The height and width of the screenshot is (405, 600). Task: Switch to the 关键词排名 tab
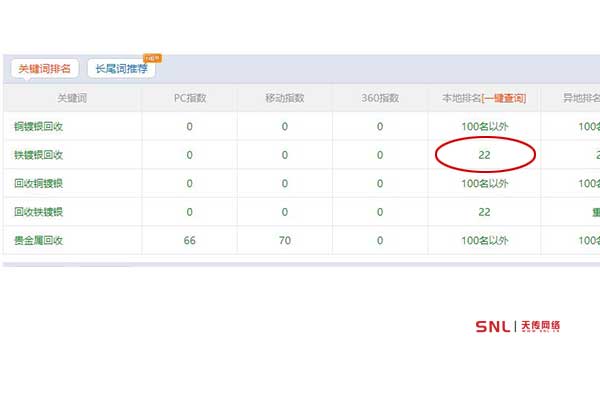[45, 68]
